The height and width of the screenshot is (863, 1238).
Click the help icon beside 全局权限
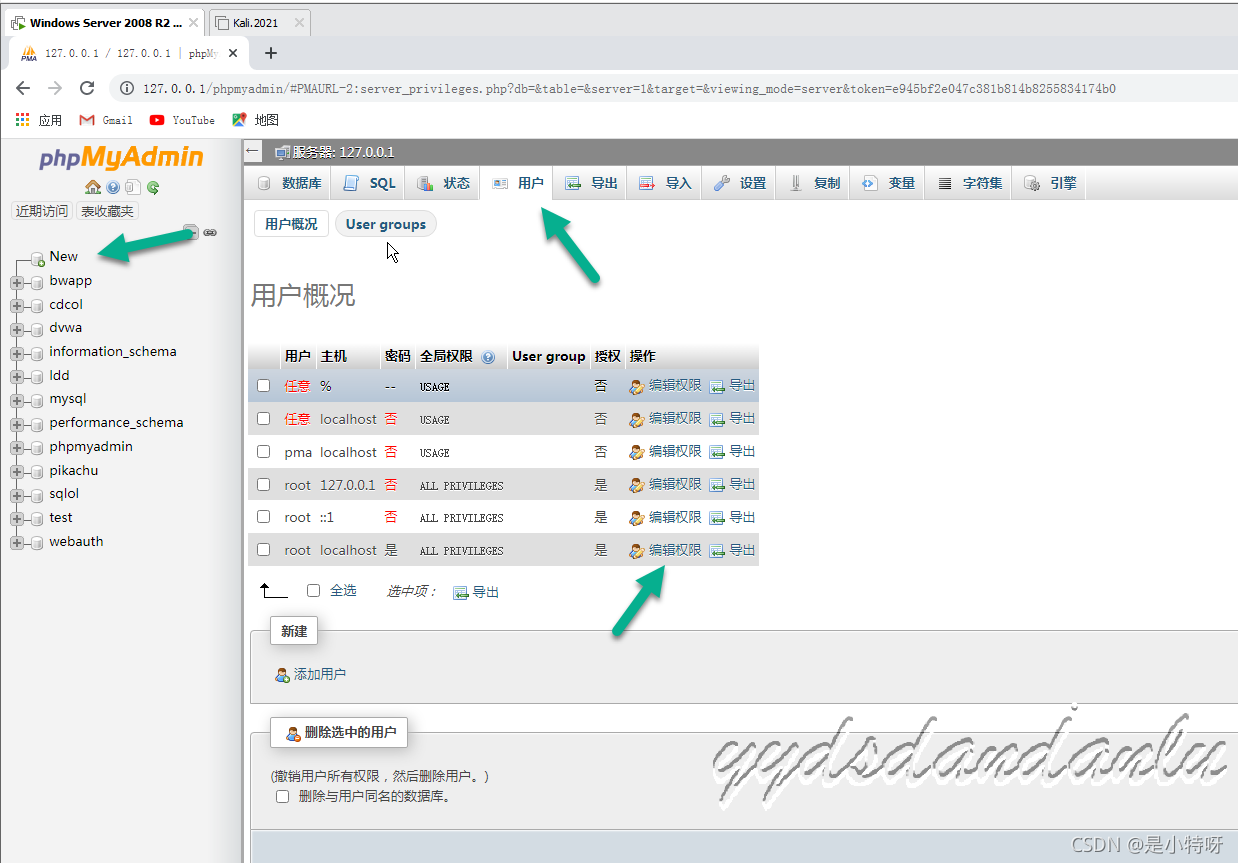(488, 357)
